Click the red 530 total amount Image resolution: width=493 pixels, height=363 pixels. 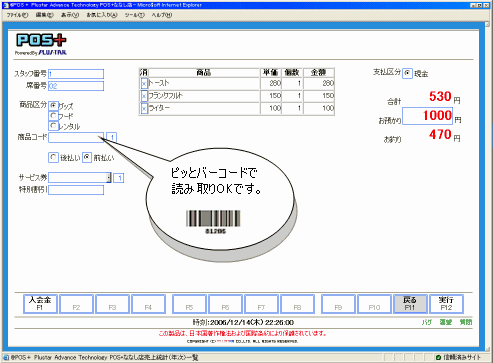[x=440, y=96]
